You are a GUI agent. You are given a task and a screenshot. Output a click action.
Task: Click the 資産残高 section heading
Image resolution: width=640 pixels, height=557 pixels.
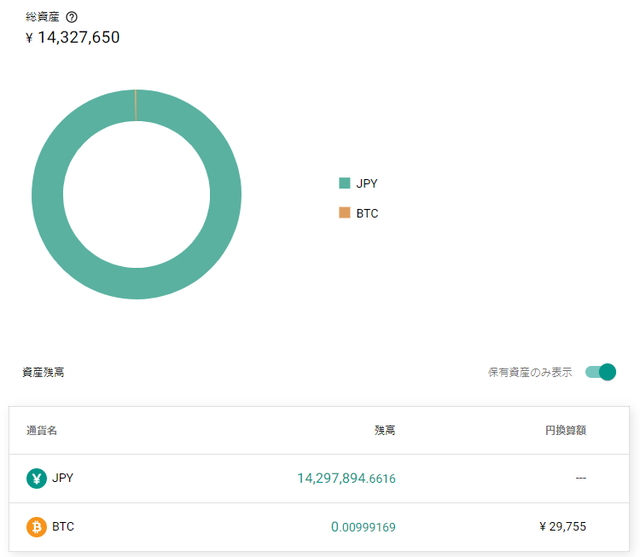pyautogui.click(x=43, y=372)
